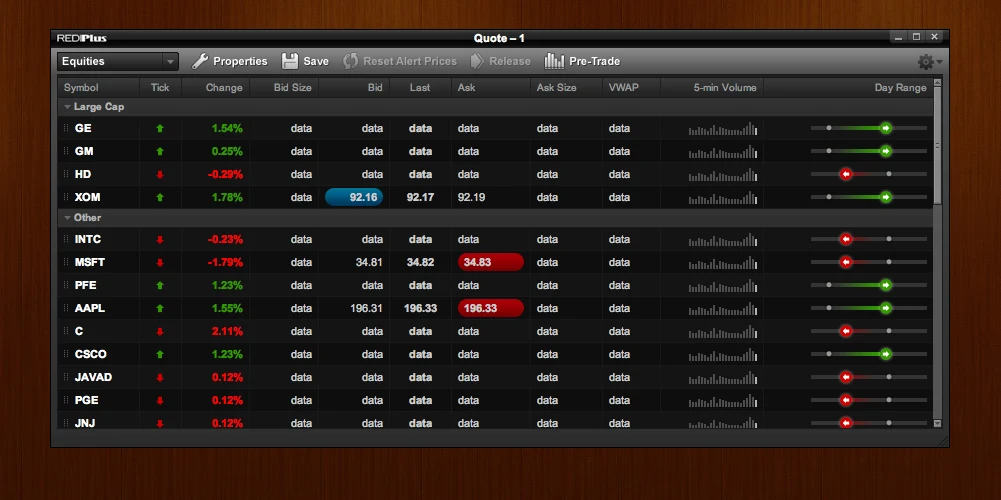
Task: Click the vertical scrollbar thumb
Action: 937,146
